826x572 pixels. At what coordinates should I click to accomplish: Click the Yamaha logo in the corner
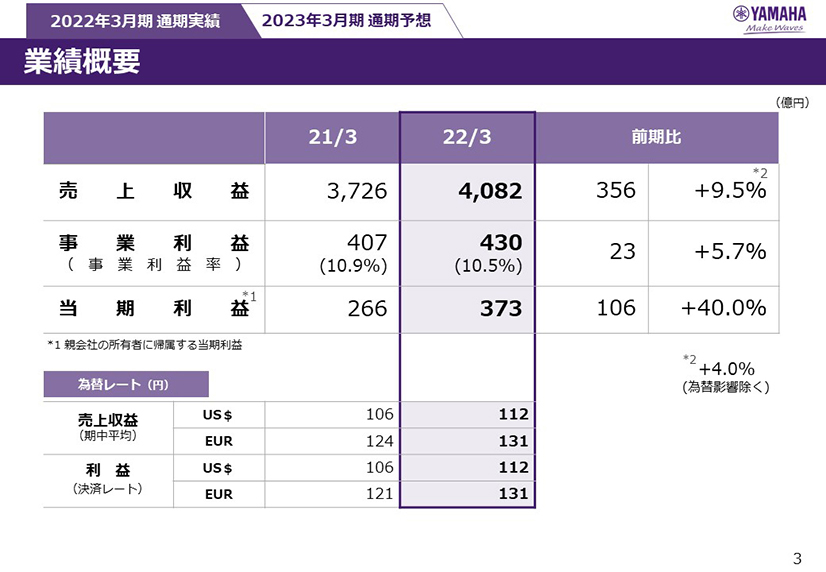coord(770,18)
